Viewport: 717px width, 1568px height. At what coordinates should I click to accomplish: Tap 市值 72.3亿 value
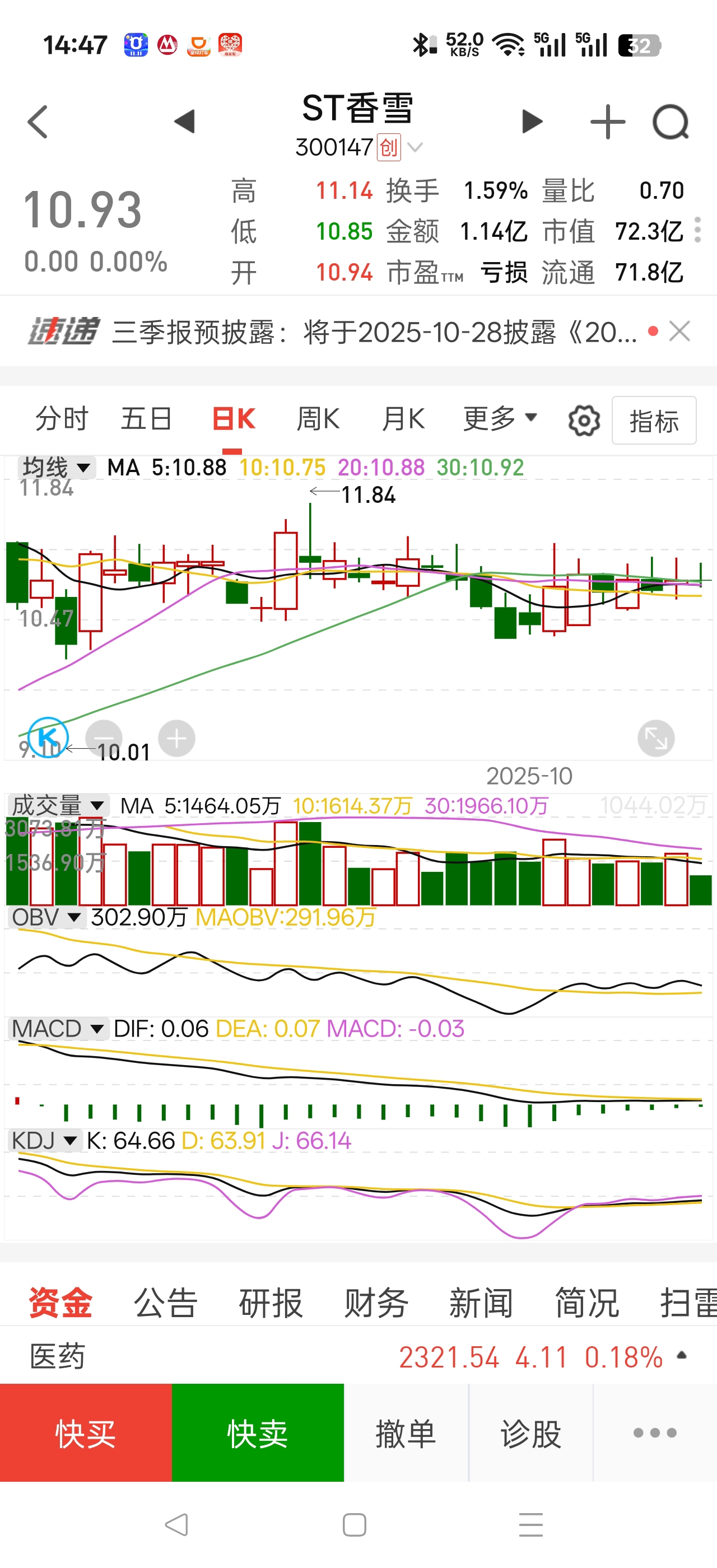pyautogui.click(x=613, y=231)
